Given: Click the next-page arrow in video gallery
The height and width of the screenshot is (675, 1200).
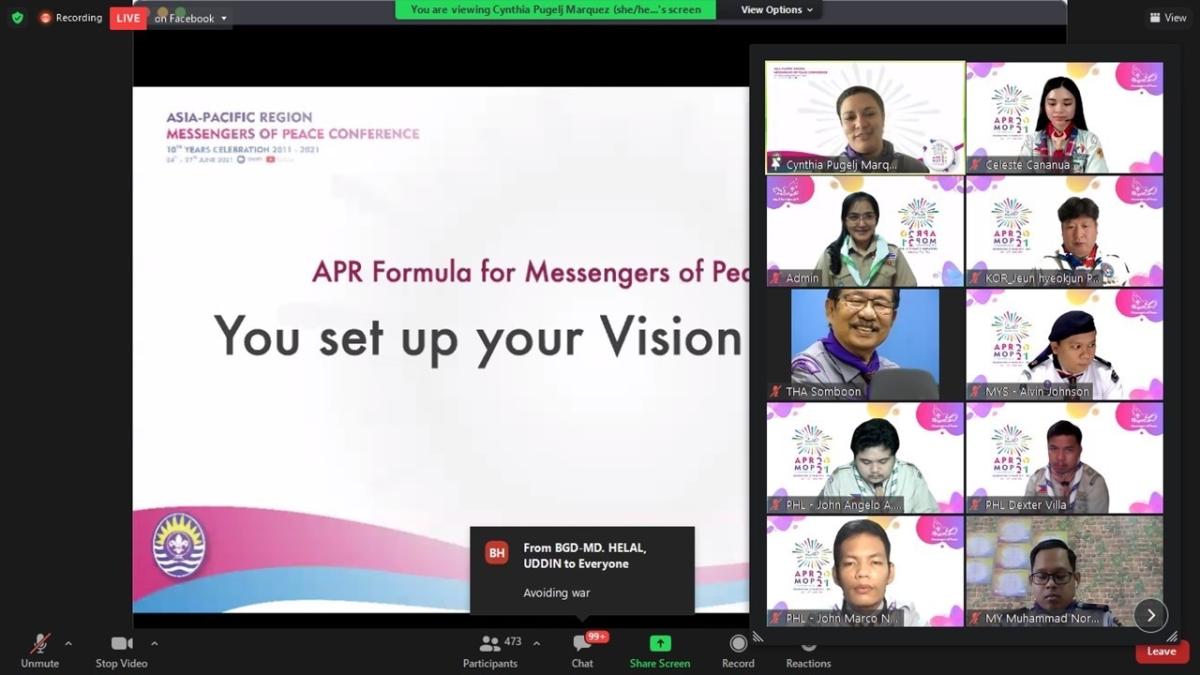Looking at the screenshot, I should (x=1150, y=615).
